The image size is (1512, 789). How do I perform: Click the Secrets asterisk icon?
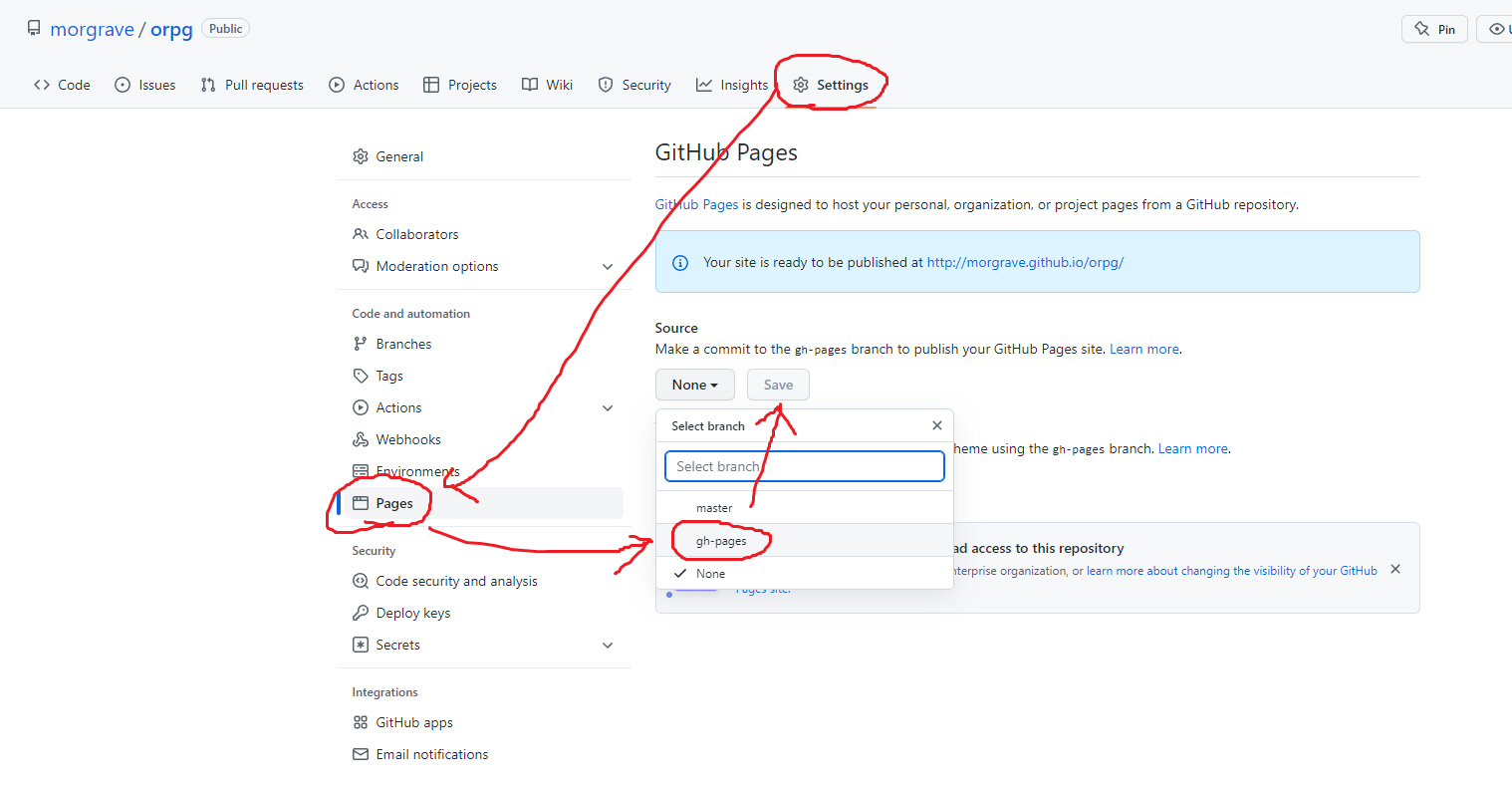click(361, 645)
